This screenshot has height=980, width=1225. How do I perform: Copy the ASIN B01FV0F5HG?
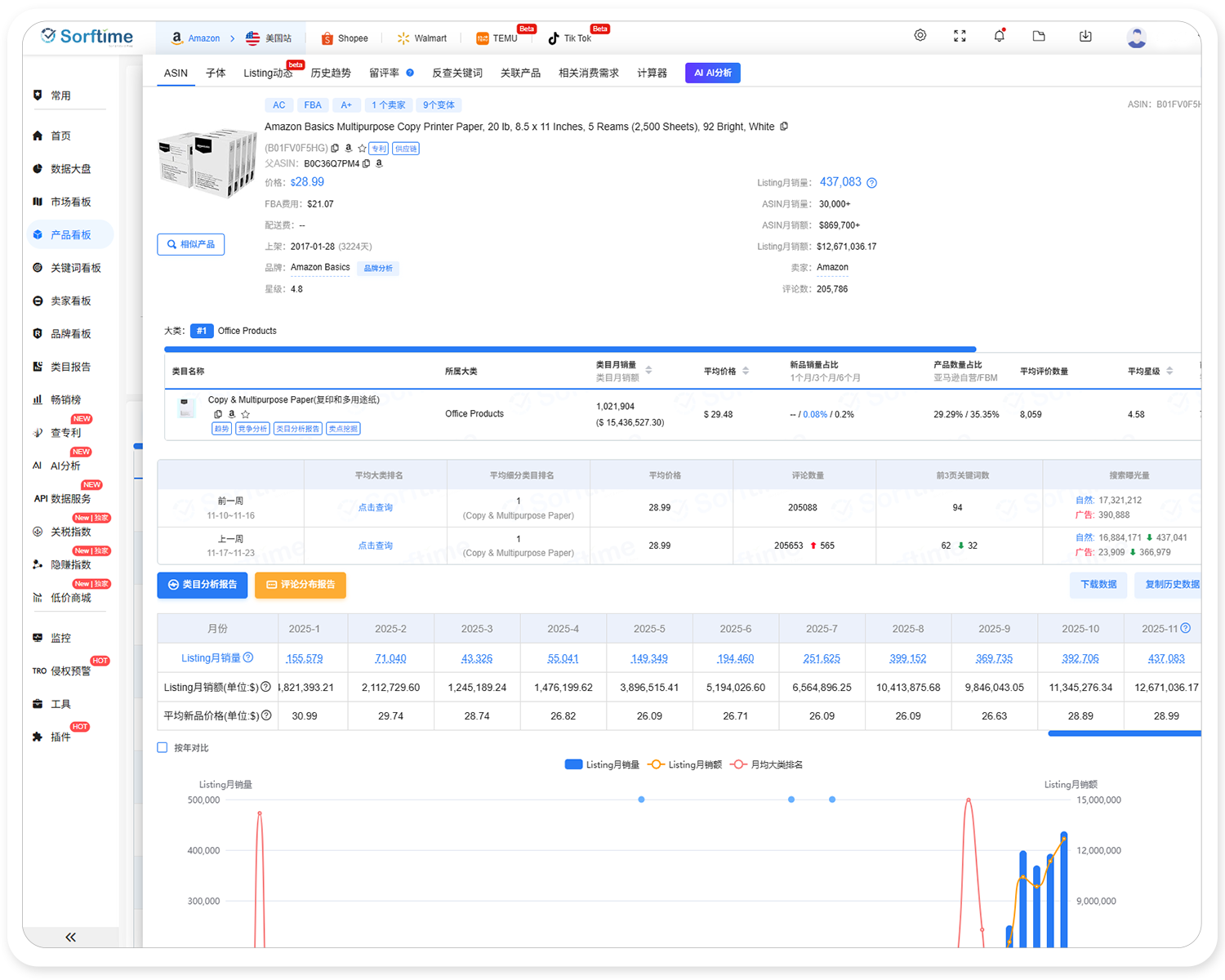tap(335, 149)
